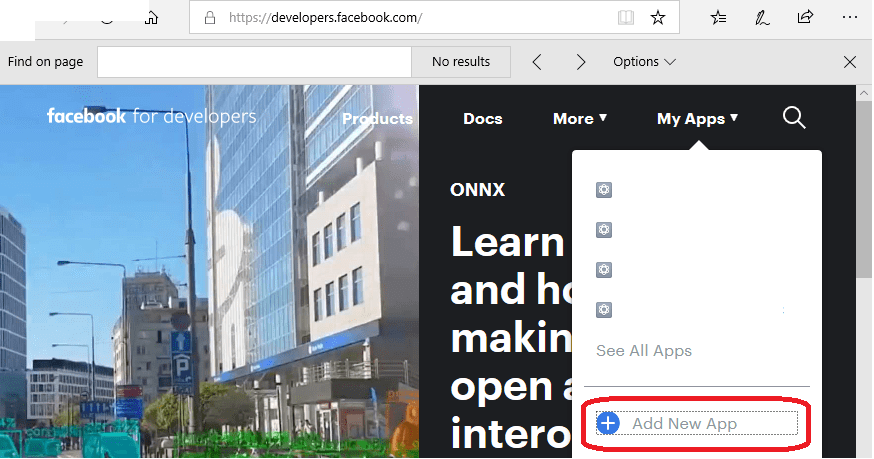Click the blue plus icon beside Add New App
This screenshot has height=459, width=874.
pyautogui.click(x=608, y=423)
